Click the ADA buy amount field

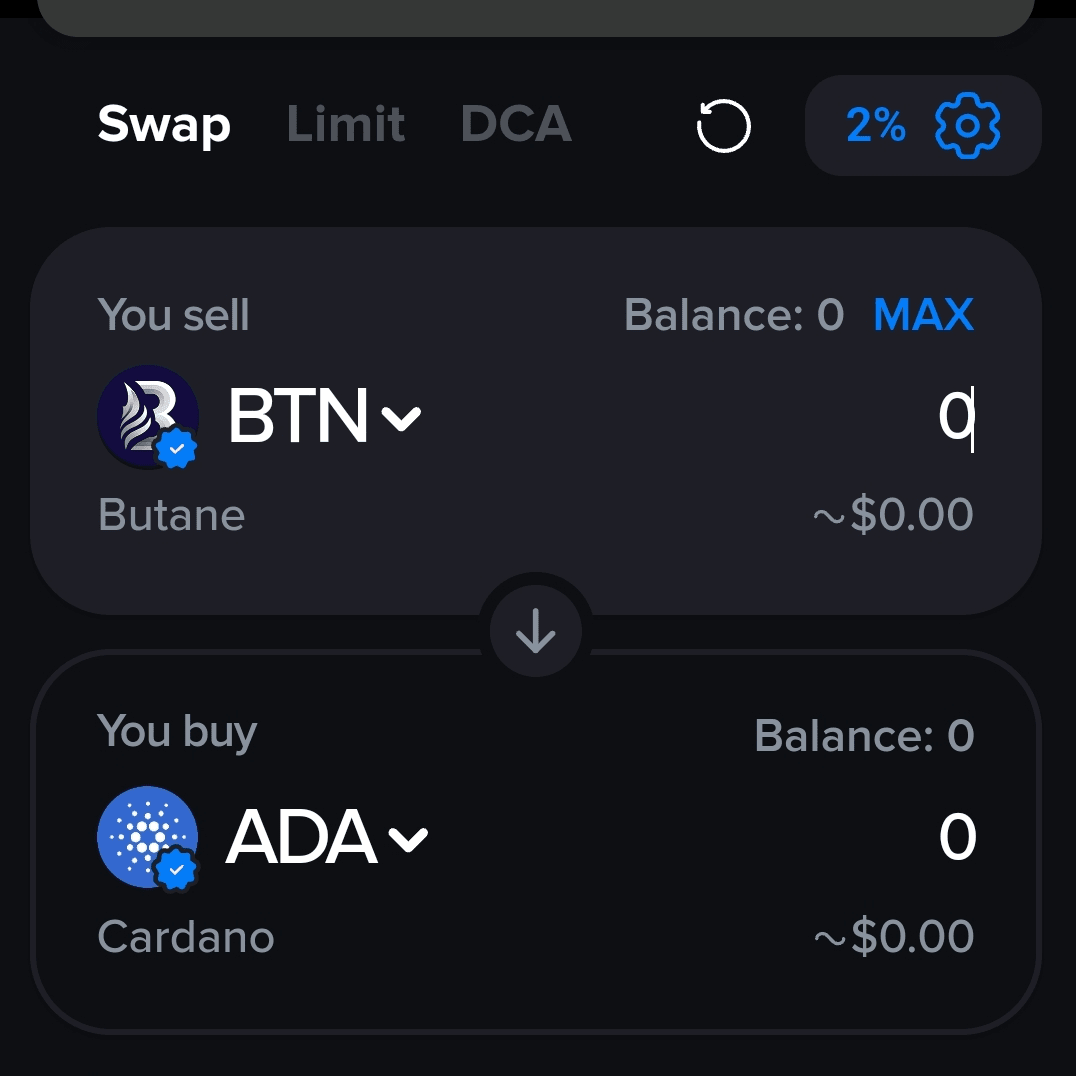click(x=956, y=837)
